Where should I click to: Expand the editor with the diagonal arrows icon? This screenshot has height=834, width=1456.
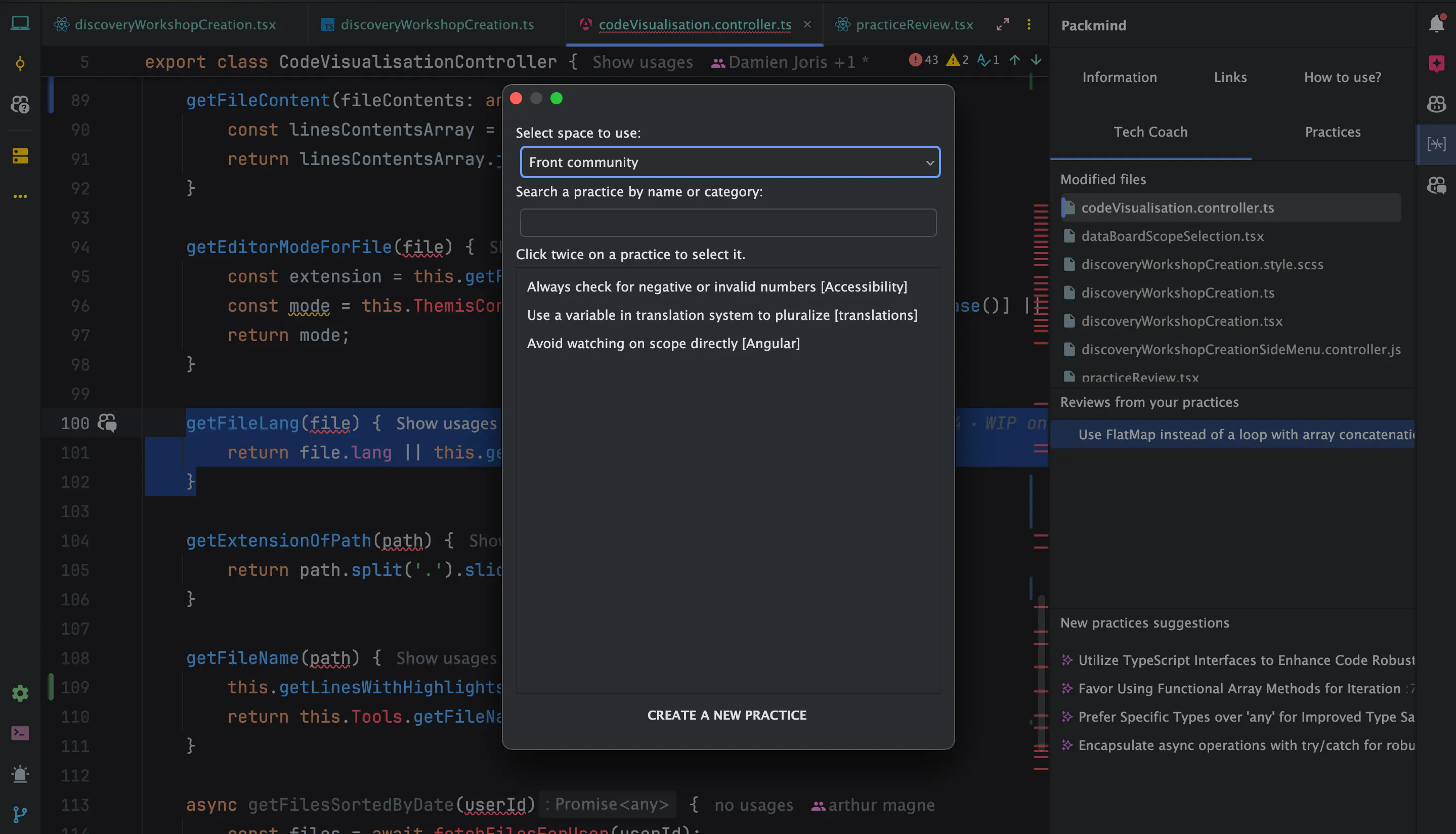tap(1003, 25)
